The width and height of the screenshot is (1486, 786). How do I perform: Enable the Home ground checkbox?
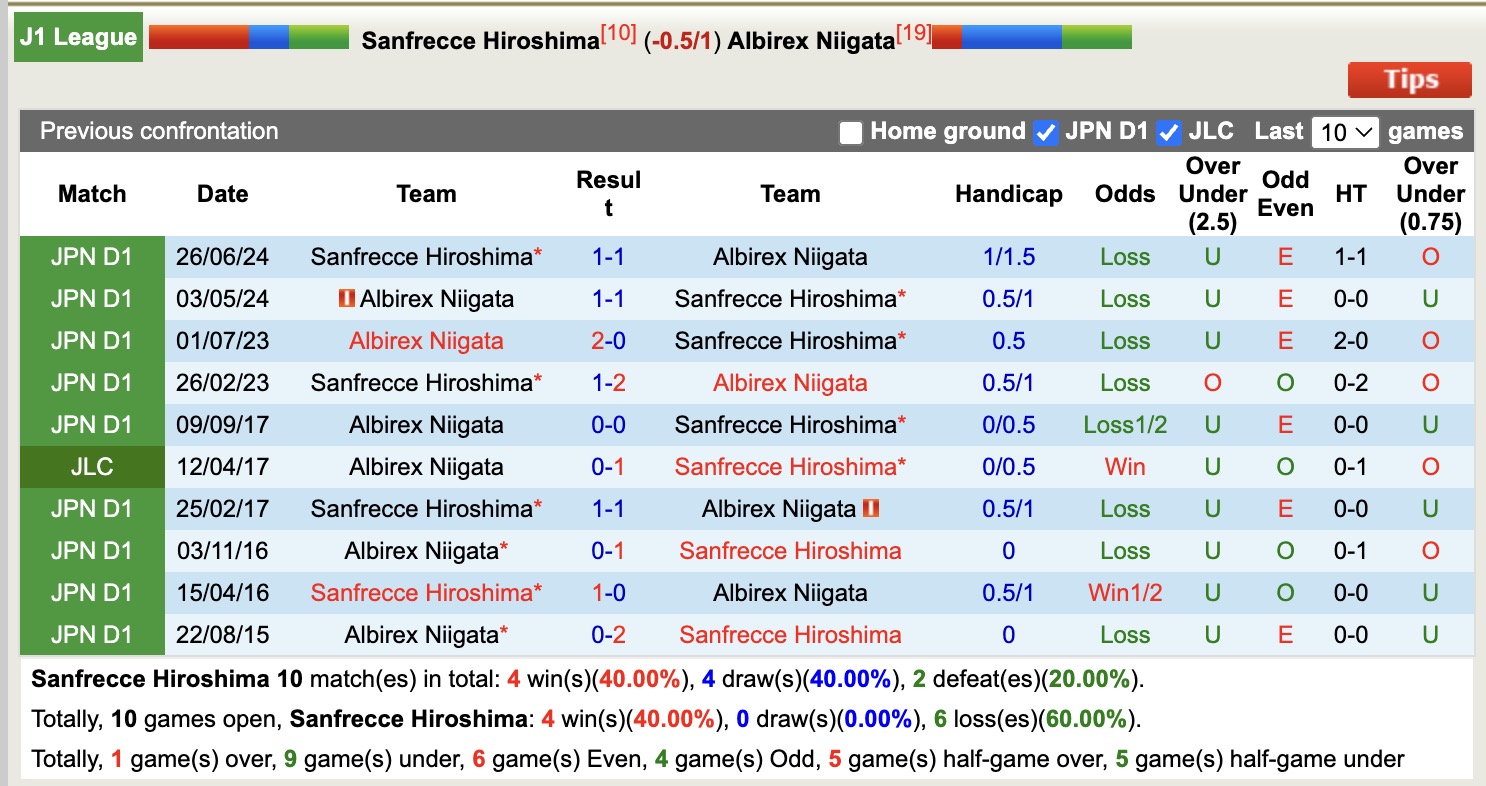[851, 131]
